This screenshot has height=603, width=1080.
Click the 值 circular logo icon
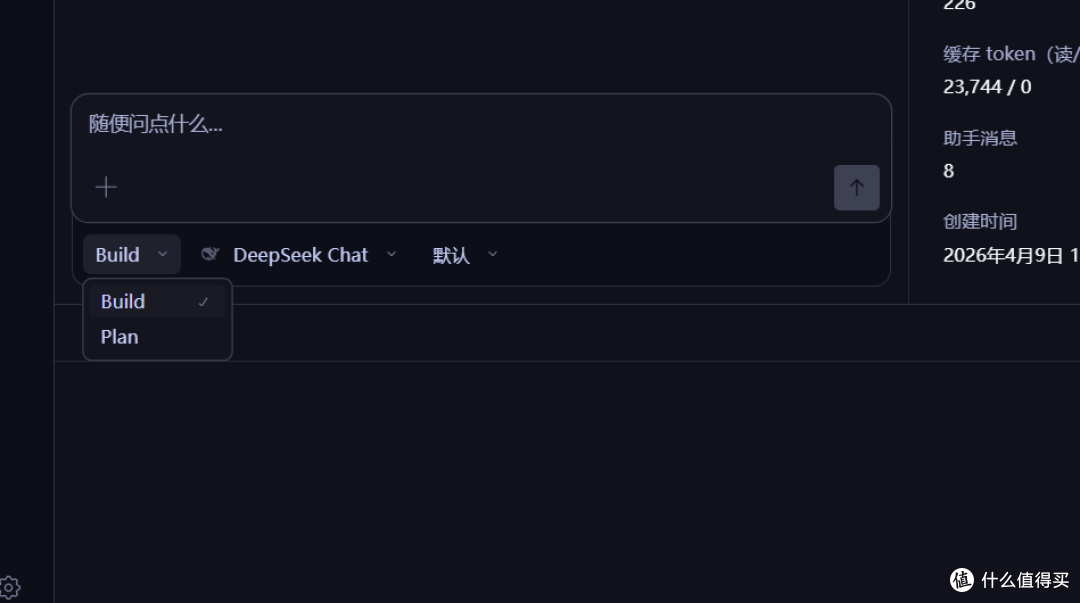point(962,580)
